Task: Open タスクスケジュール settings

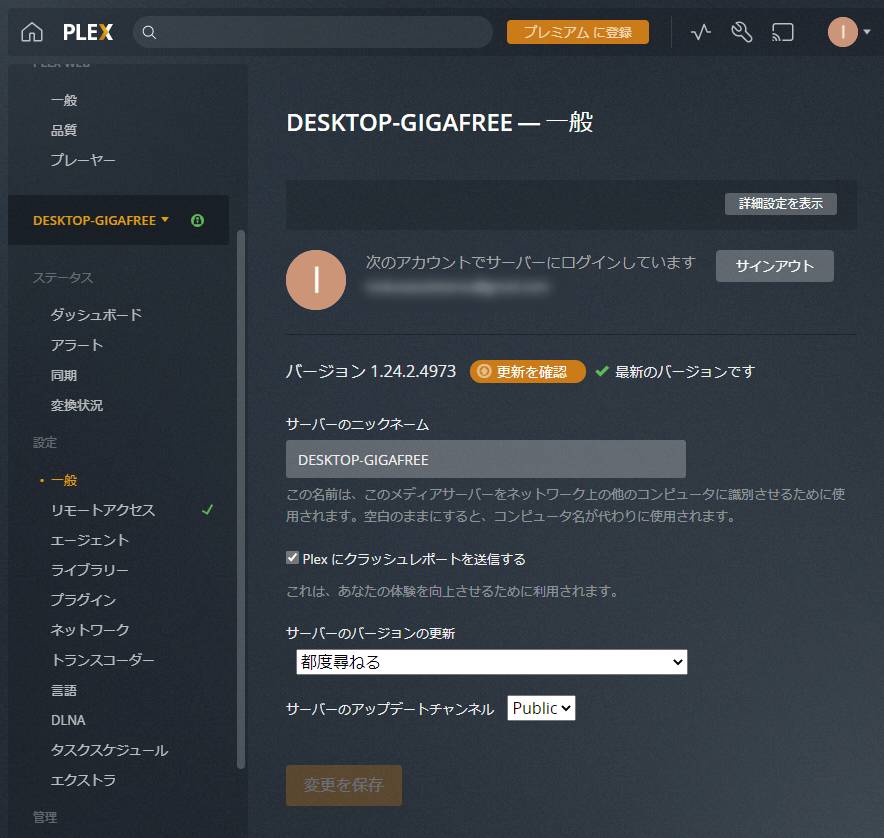Action: coord(109,750)
